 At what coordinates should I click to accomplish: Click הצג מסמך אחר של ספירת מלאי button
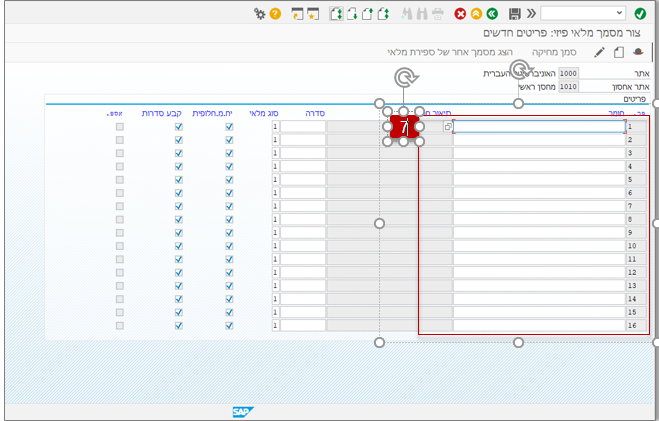[x=450, y=52]
